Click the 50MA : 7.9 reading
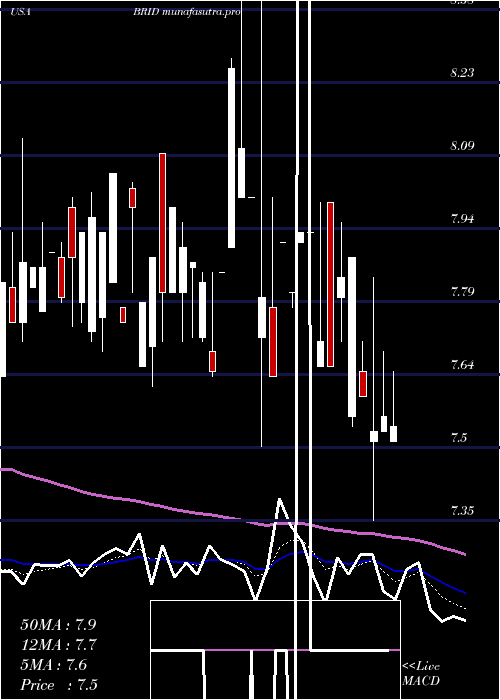The width and height of the screenshot is (500, 700). tap(58, 625)
